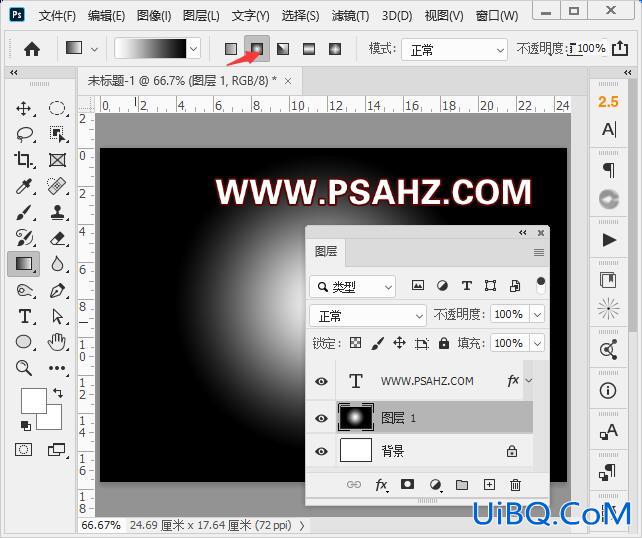The image size is (642, 538).
Task: Select the Path Selection tool
Action: (57, 316)
